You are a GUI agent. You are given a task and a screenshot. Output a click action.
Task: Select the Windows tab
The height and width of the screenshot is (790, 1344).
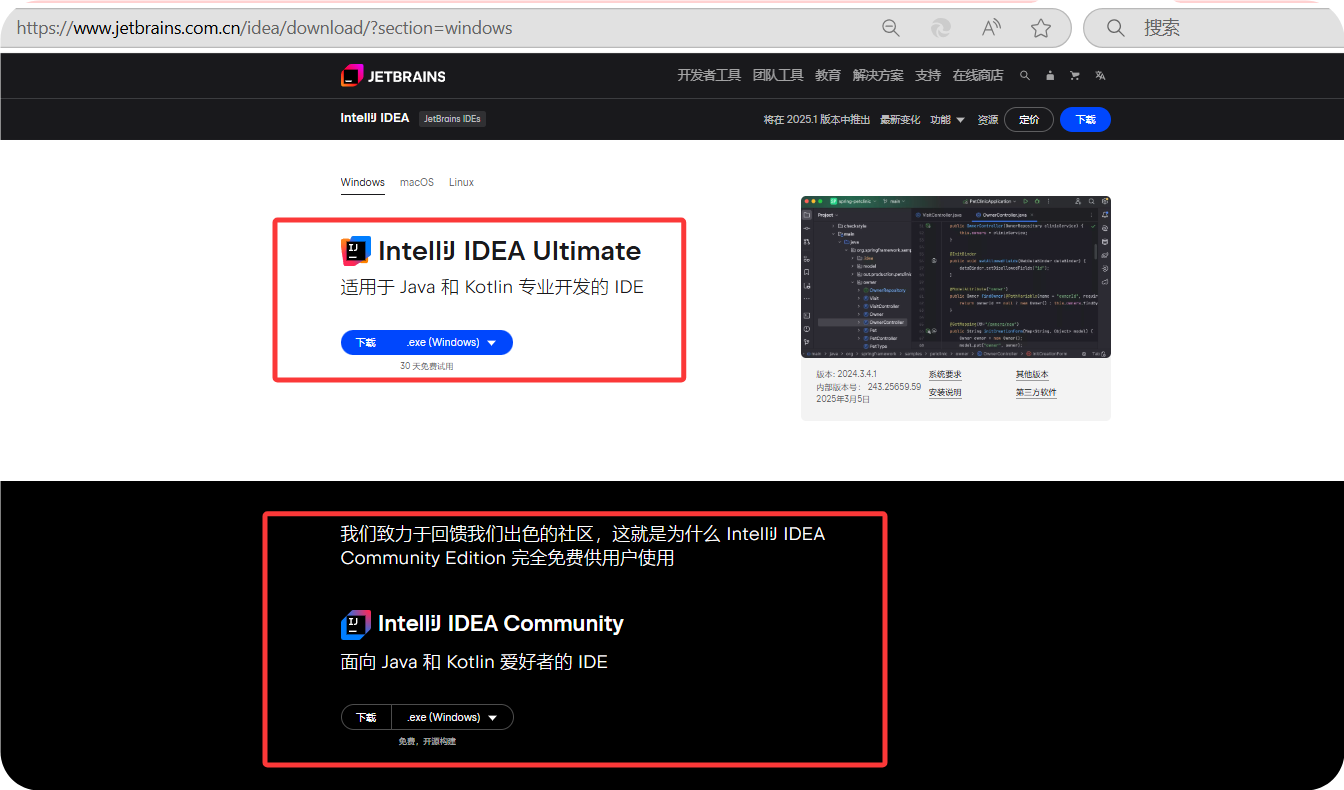362,183
